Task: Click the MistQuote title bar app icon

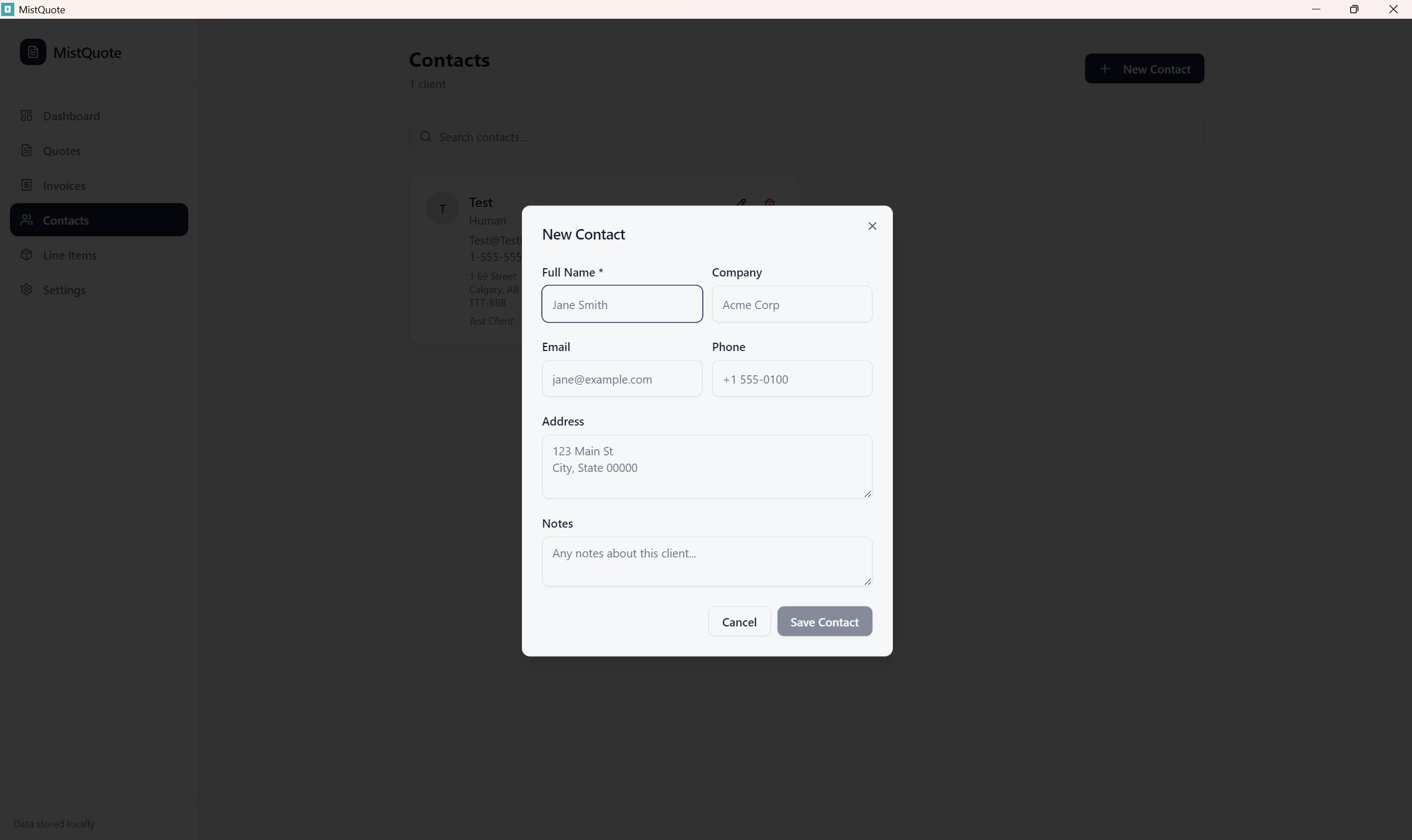Action: tap(7, 9)
